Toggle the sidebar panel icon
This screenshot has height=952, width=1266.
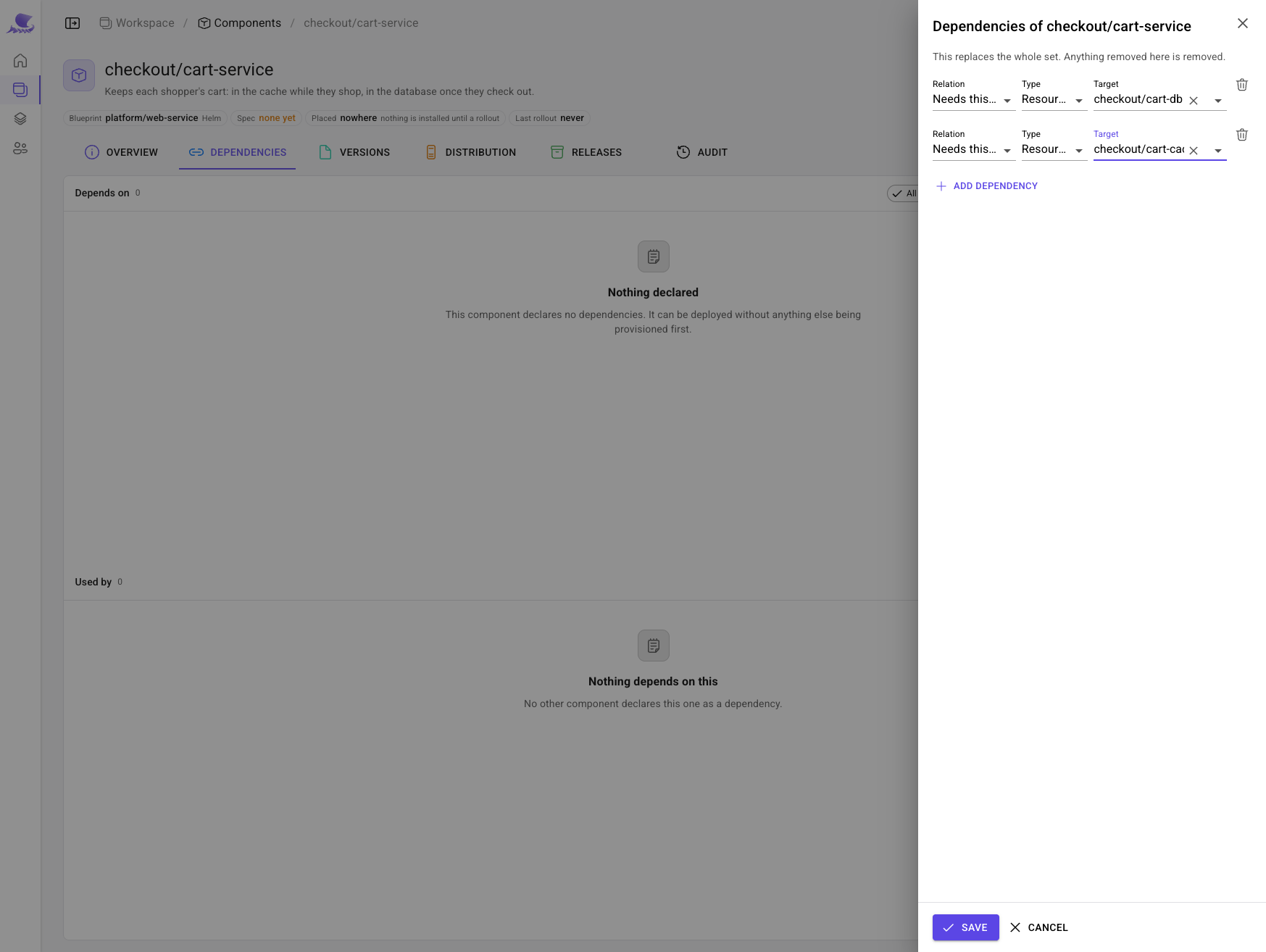pos(72,23)
